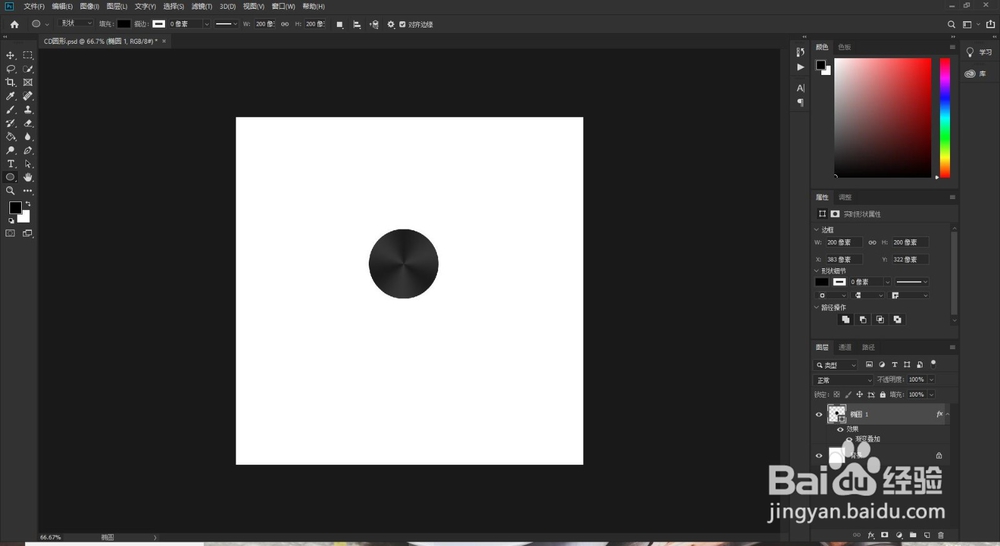Open the layer blend mode dropdown

point(844,380)
